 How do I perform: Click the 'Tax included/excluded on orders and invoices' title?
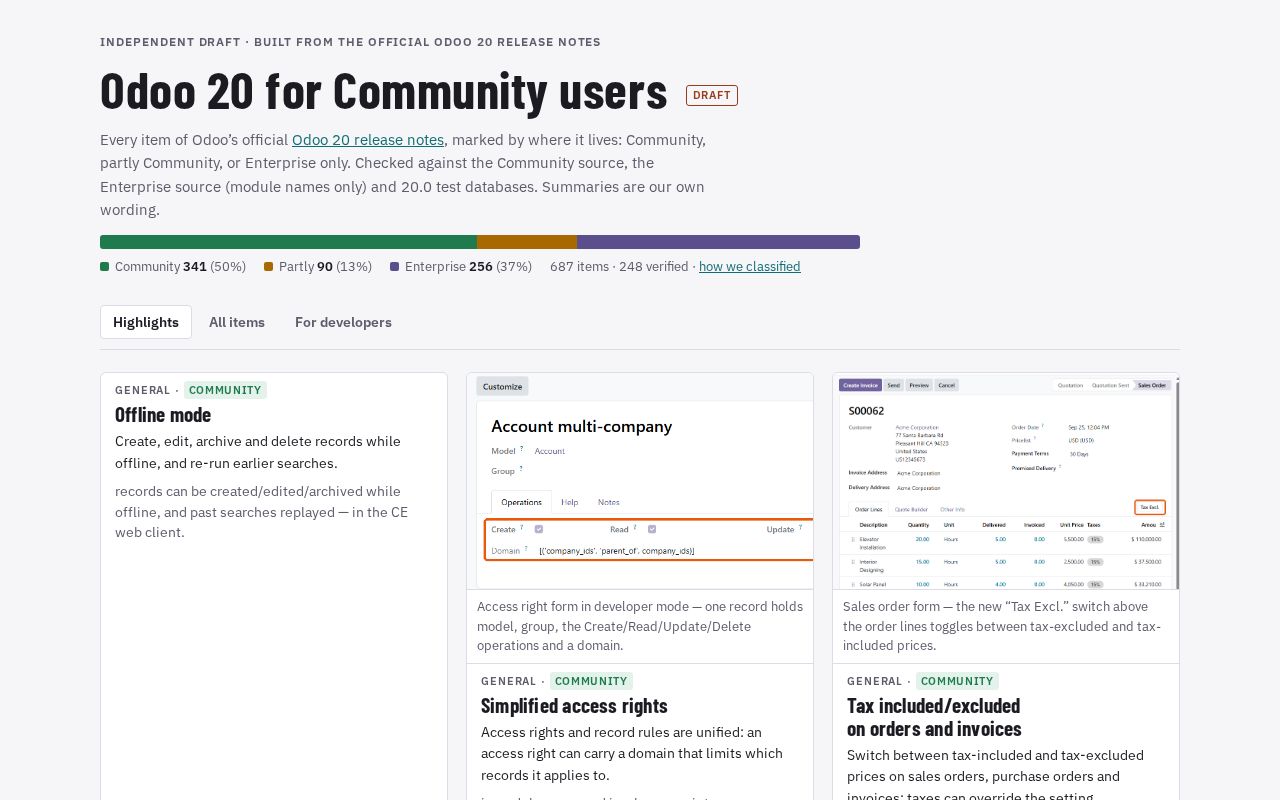(934, 717)
